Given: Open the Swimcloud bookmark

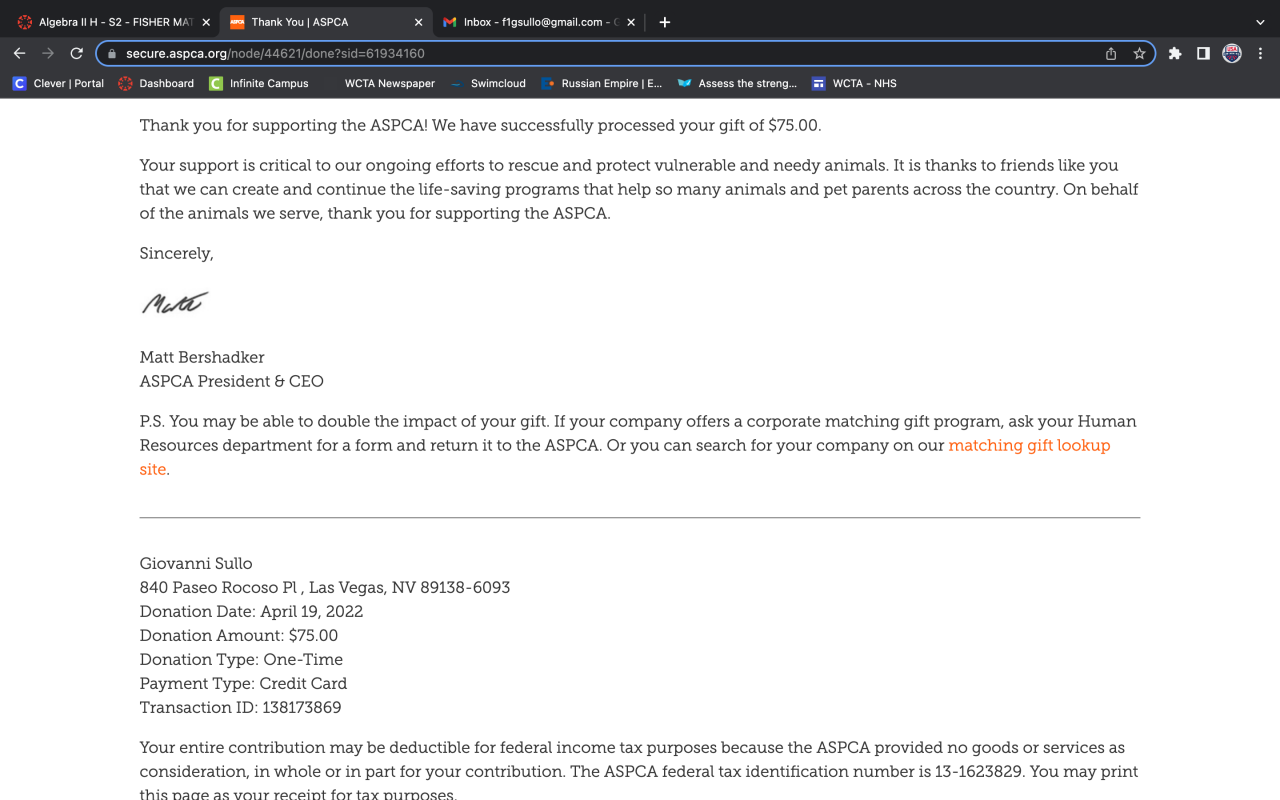Looking at the screenshot, I should coord(488,84).
